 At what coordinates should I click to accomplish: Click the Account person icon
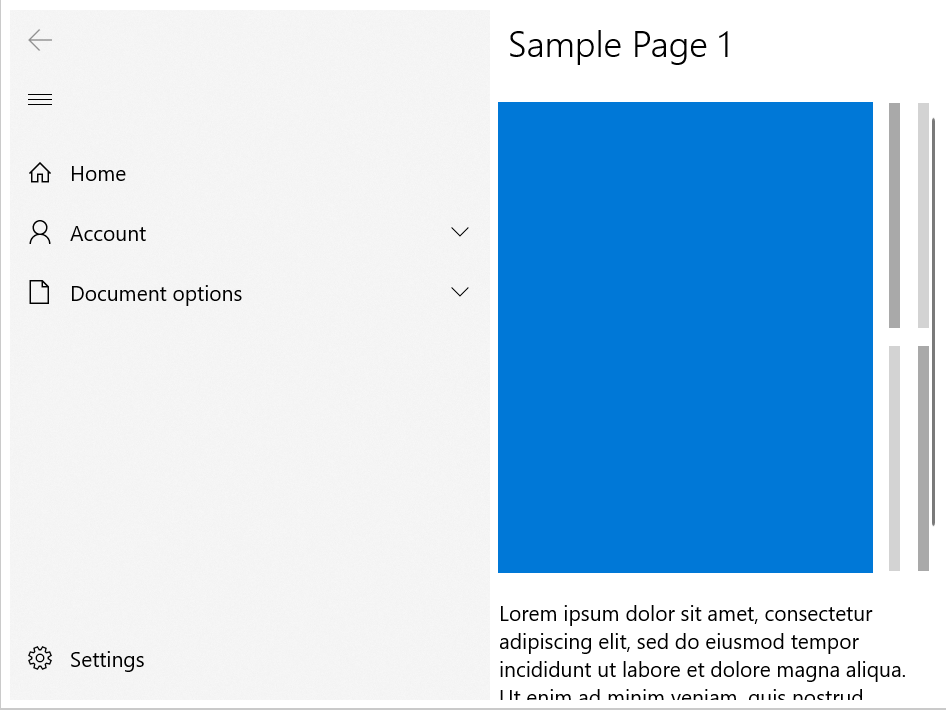tap(40, 233)
